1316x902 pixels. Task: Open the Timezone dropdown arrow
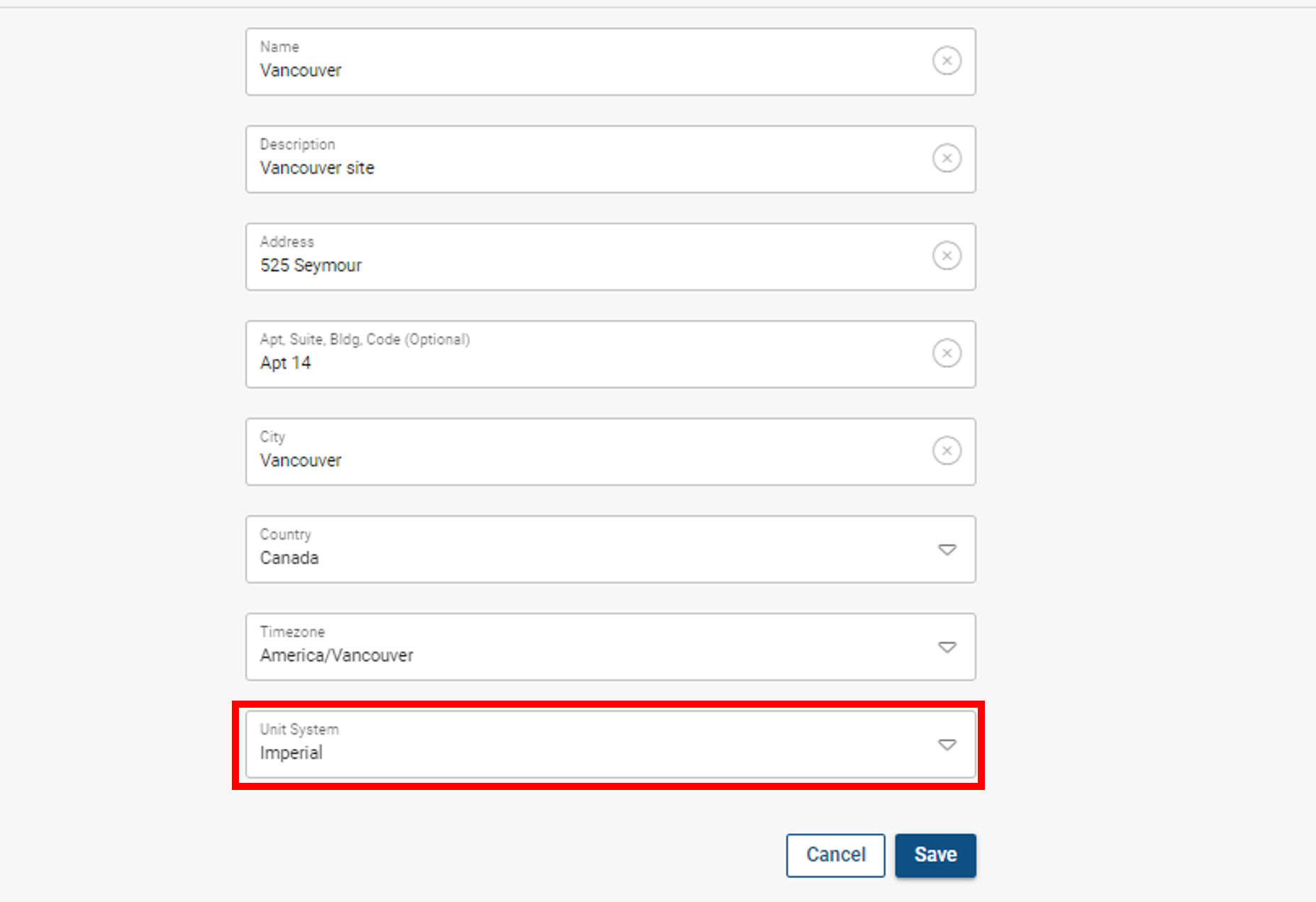[x=947, y=647]
